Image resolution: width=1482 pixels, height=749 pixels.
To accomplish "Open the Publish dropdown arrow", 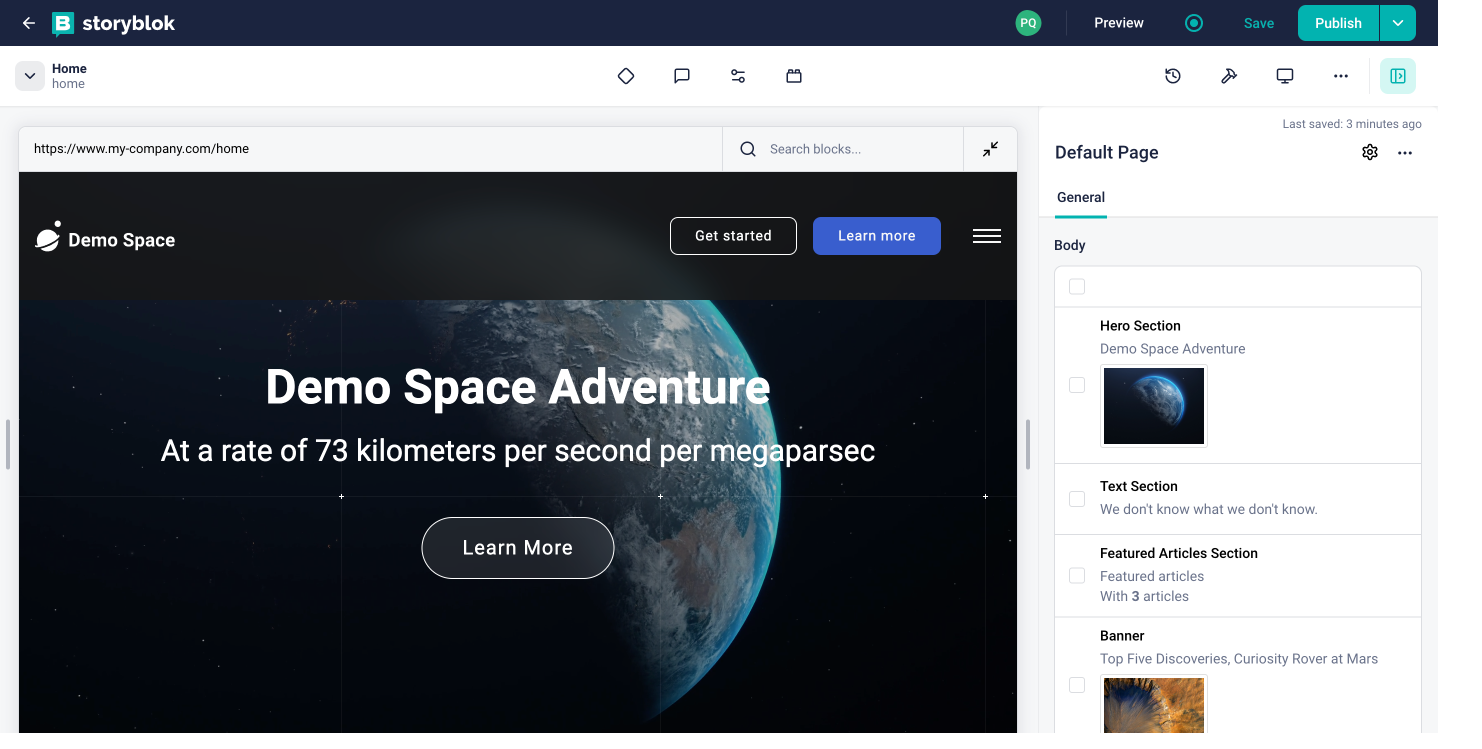I will (1397, 22).
